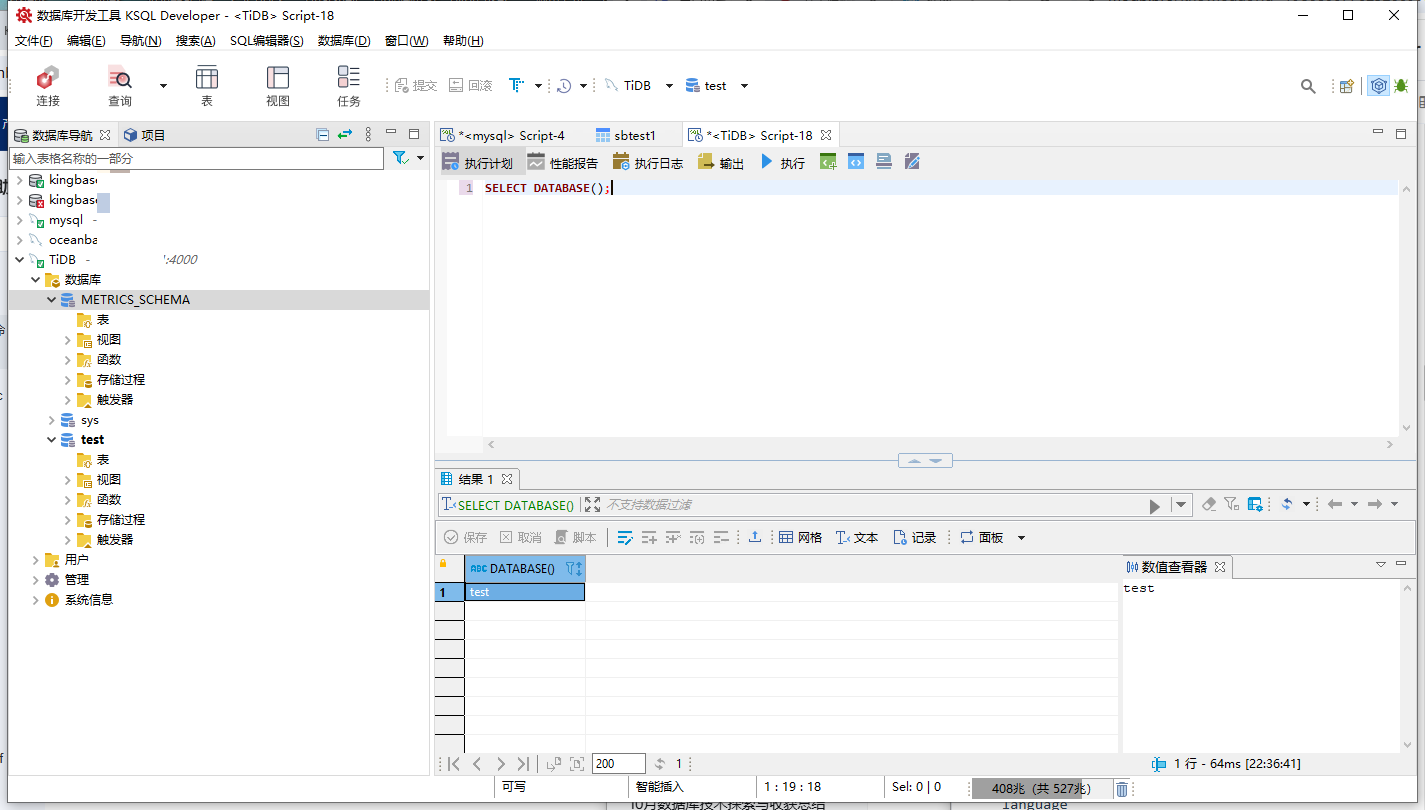Click the 连接 (Connect) toolbar icon
Image resolution: width=1425 pixels, height=810 pixels.
48,85
